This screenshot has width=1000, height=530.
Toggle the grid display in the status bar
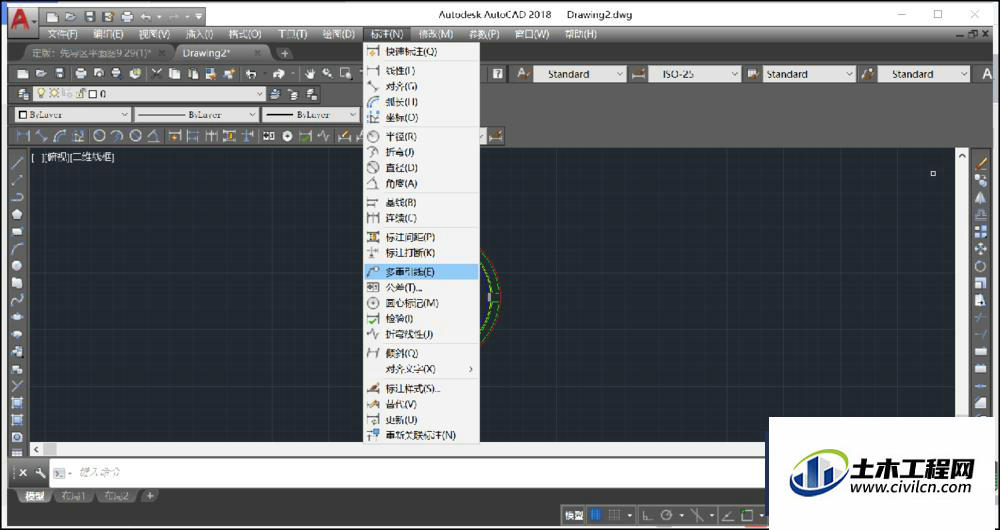(x=596, y=515)
